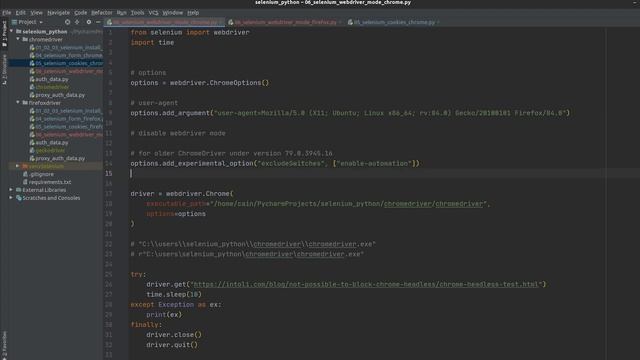640x360 pixels.
Task: Switch to 05_selenium_cookies_chrome.py editor tab
Action: pos(394,22)
